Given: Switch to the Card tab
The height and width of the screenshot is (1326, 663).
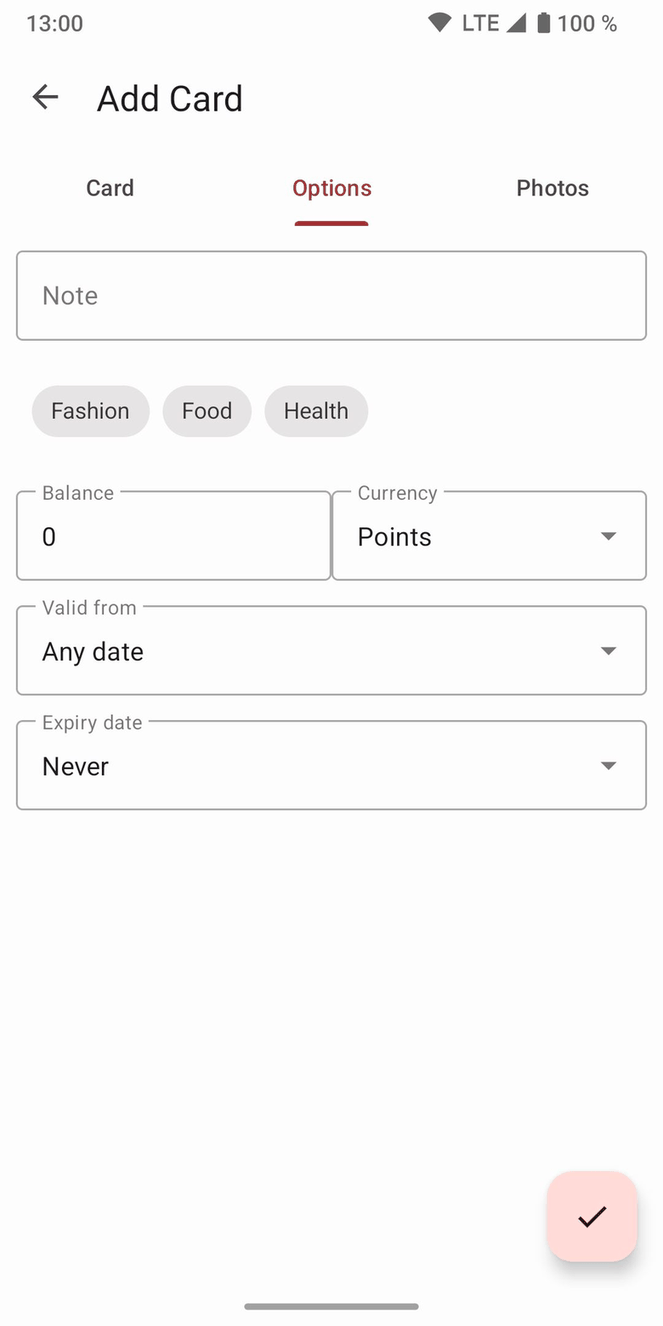Looking at the screenshot, I should click(110, 188).
